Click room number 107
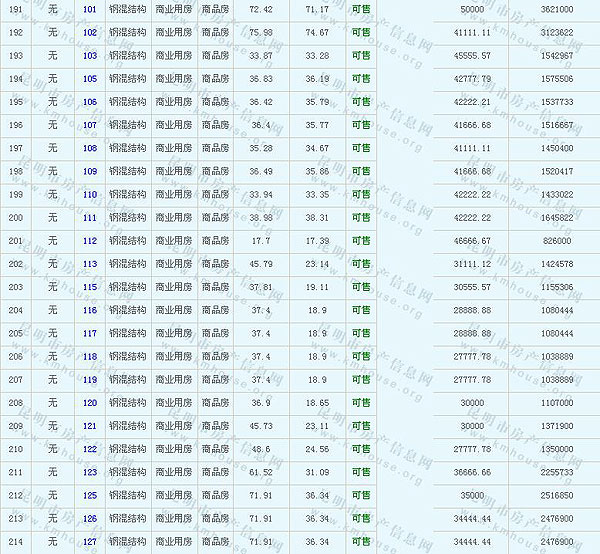 (x=90, y=125)
